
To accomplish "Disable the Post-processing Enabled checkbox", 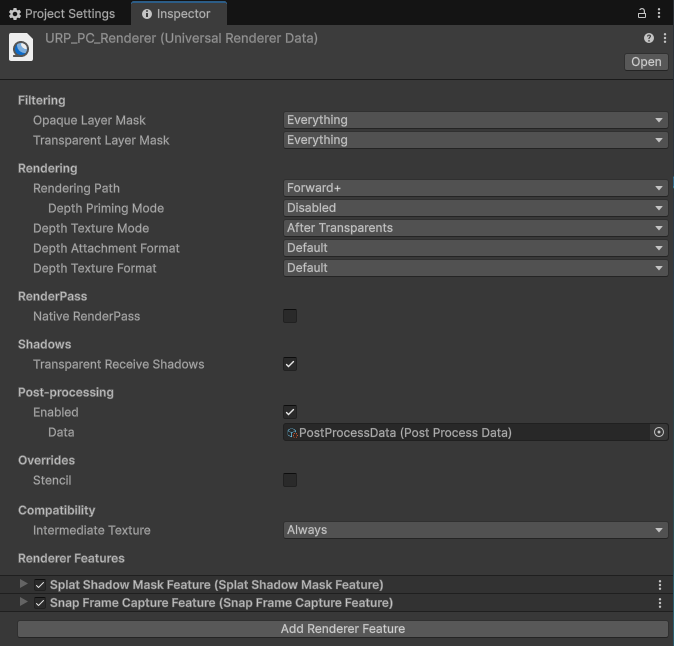I will [x=290, y=412].
